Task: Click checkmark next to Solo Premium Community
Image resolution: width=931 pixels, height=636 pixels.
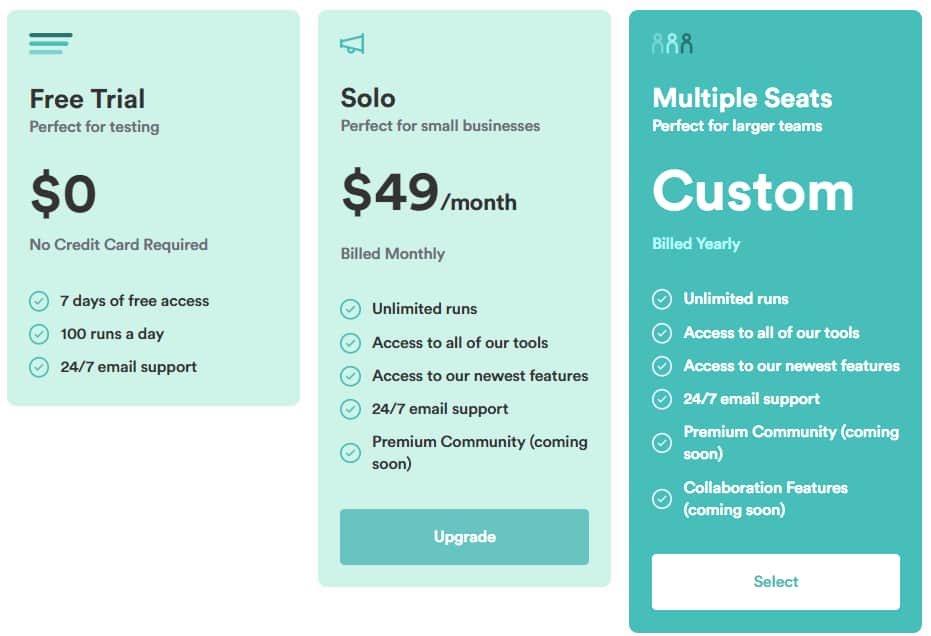Action: (350, 452)
